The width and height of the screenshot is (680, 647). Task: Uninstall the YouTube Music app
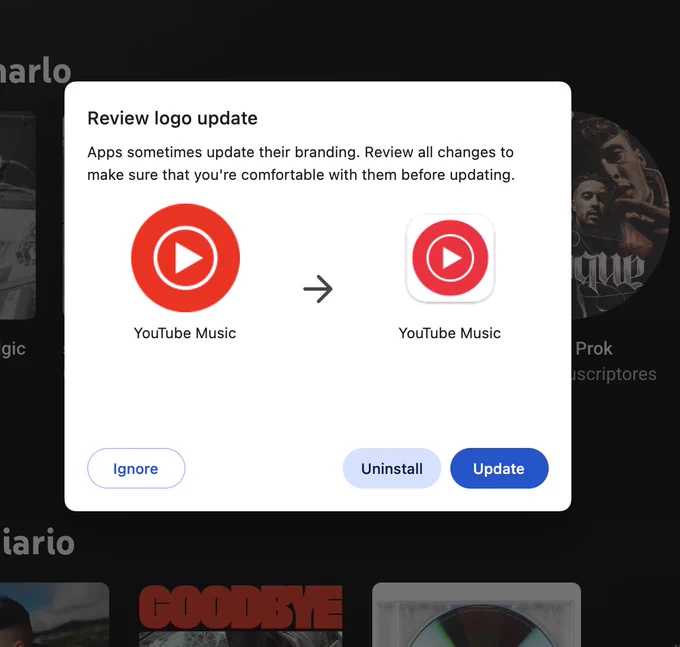point(392,468)
